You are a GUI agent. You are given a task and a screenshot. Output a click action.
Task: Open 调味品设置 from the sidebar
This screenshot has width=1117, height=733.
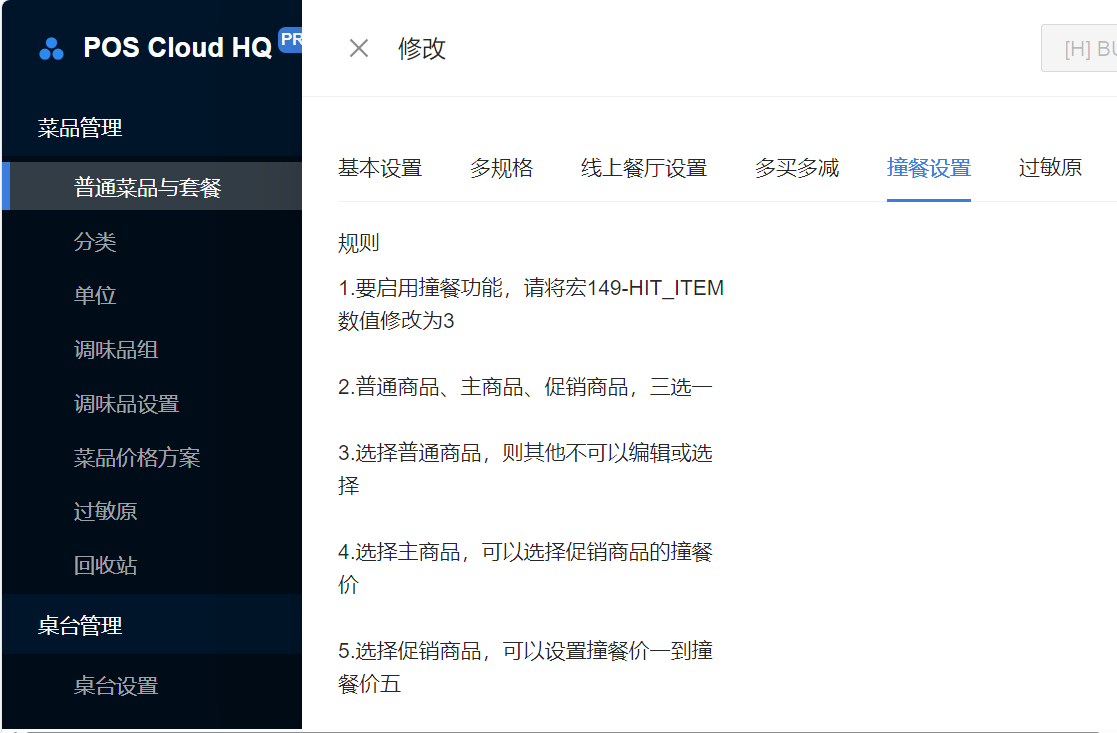pos(126,404)
